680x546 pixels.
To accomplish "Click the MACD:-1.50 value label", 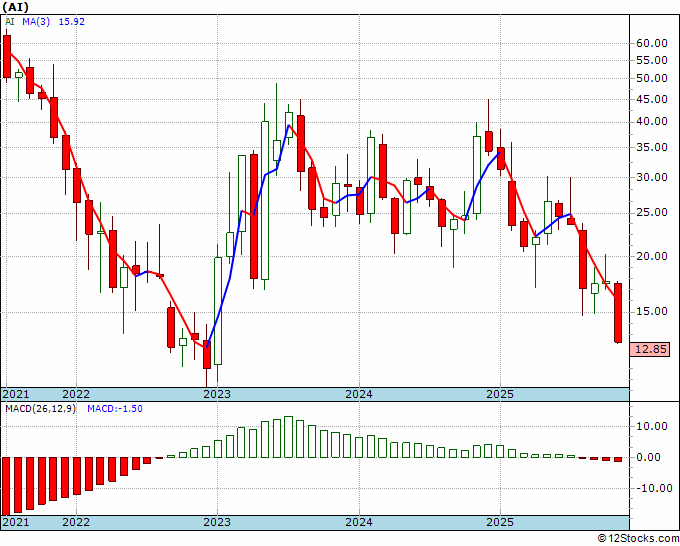I will pyautogui.click(x=115, y=409).
